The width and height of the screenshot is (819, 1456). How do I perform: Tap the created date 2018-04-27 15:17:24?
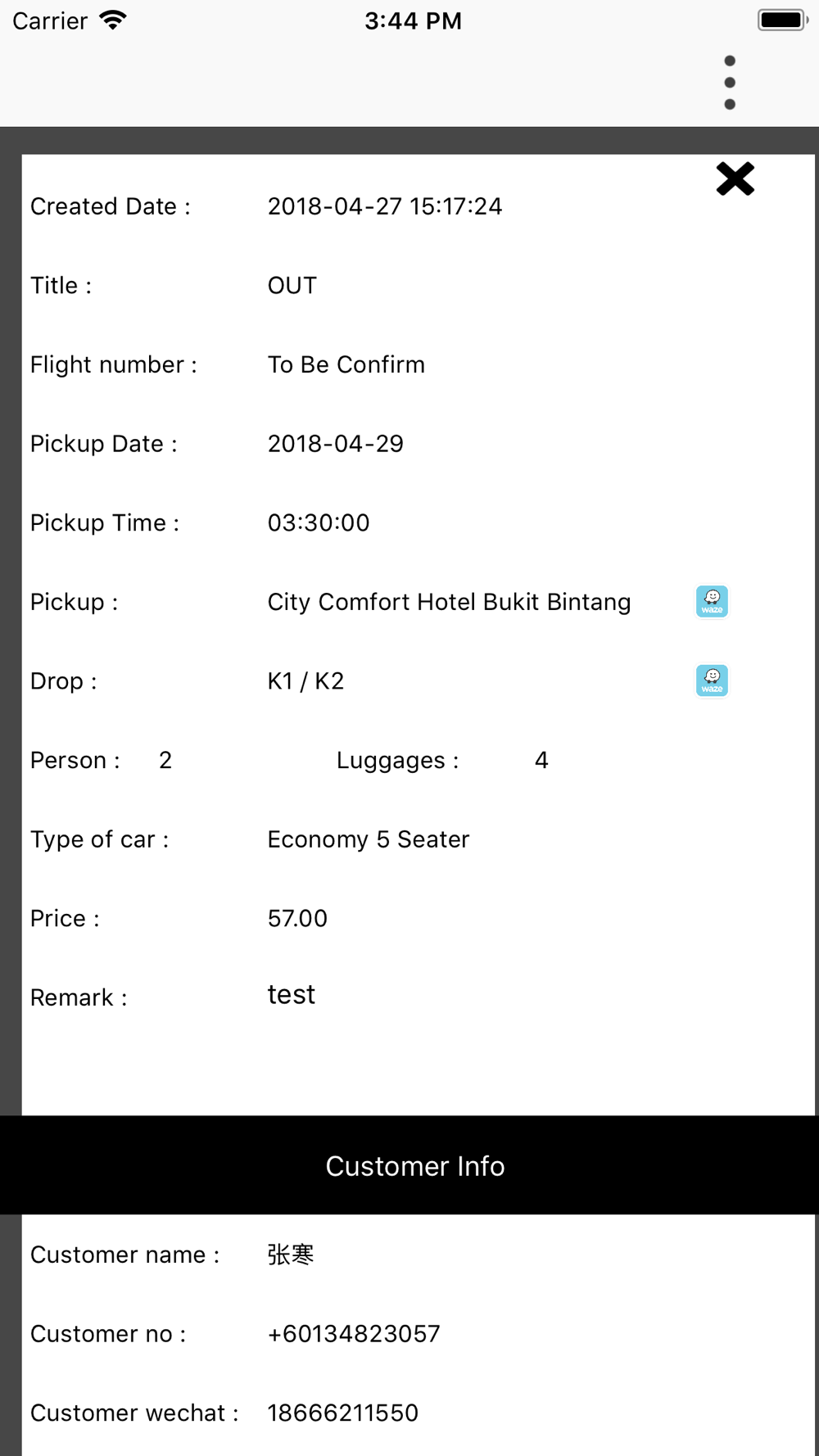(385, 206)
